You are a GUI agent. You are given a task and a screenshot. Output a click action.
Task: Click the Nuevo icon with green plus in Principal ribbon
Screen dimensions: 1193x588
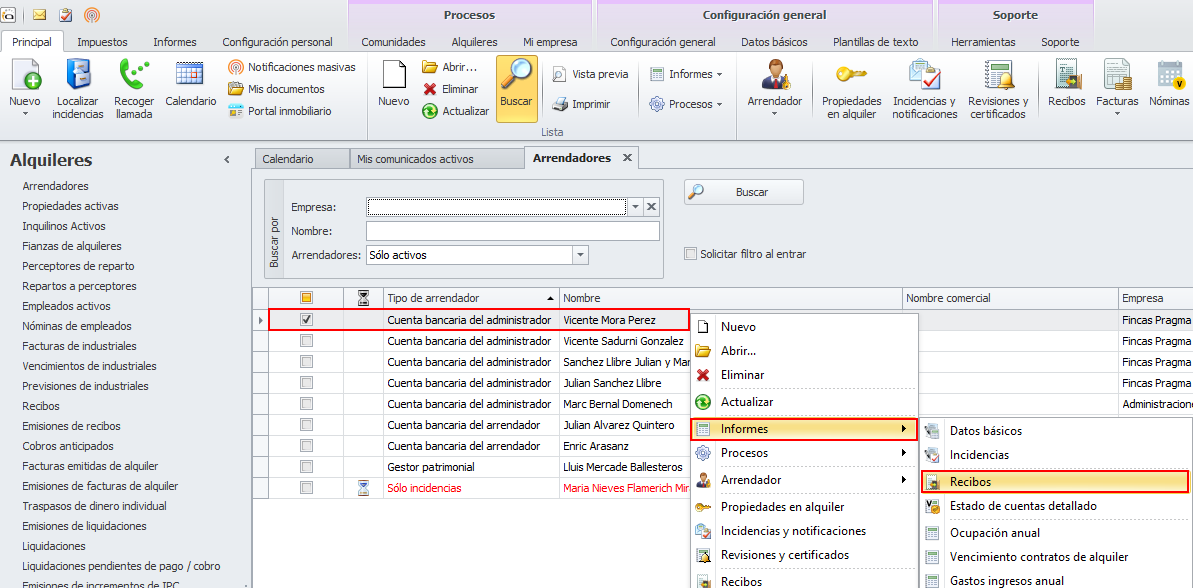(24, 76)
